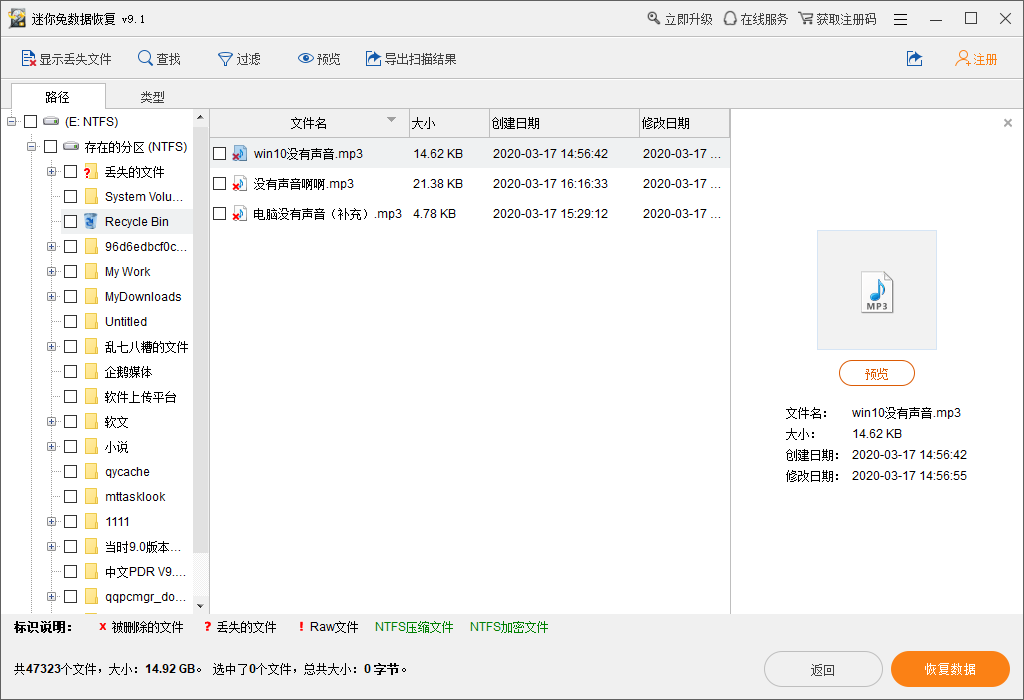The width and height of the screenshot is (1024, 700).
Task: Sort by 大小 column header
Action: pos(449,123)
